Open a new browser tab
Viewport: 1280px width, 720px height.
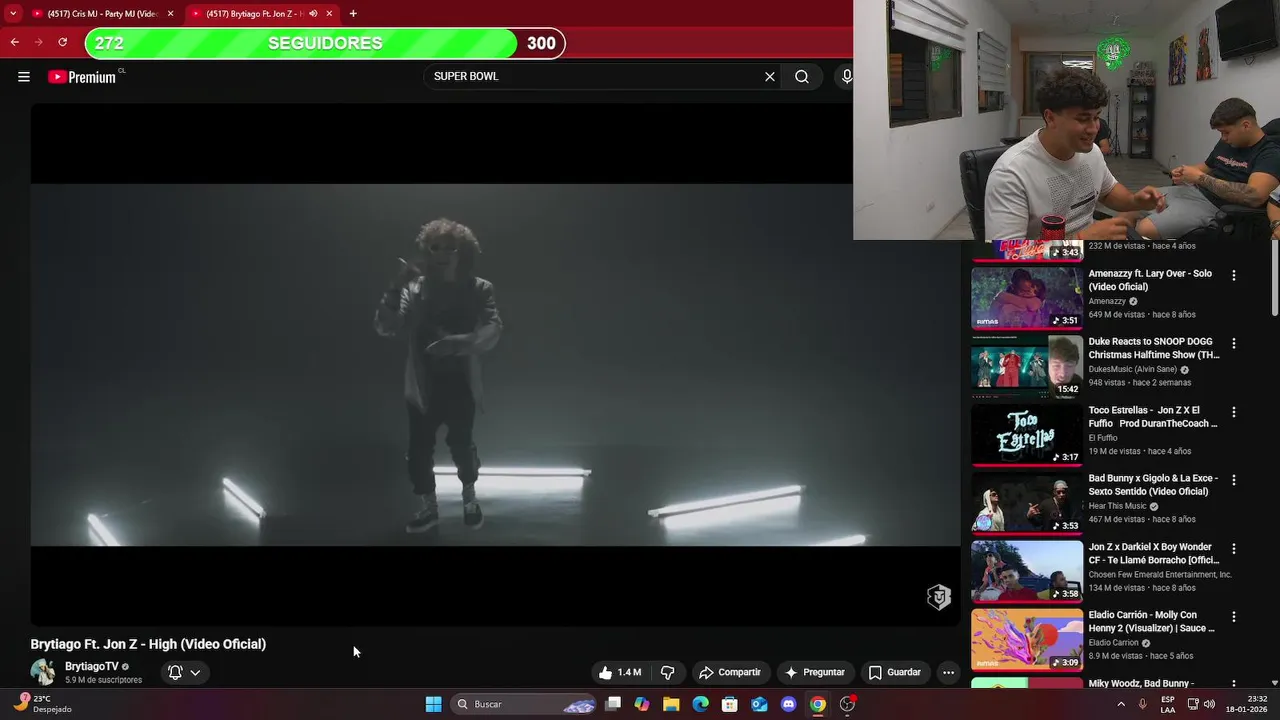[x=353, y=14]
